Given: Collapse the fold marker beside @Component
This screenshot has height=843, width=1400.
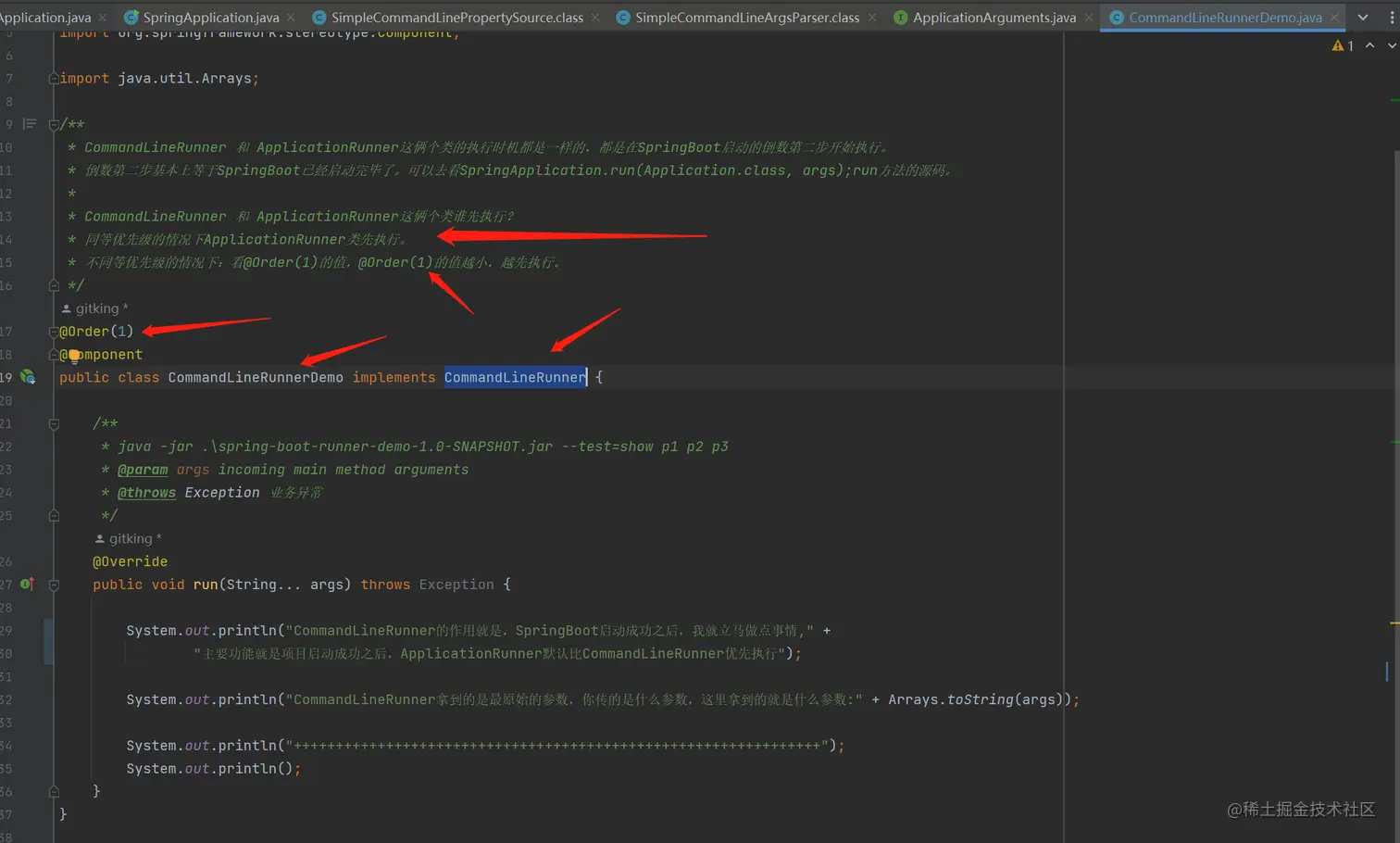Looking at the screenshot, I should (54, 355).
